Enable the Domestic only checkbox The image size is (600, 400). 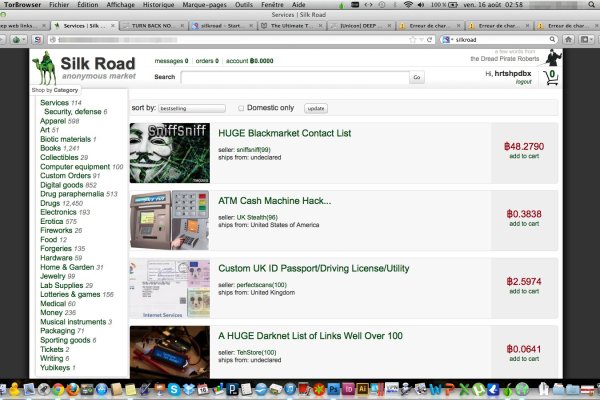pos(241,108)
